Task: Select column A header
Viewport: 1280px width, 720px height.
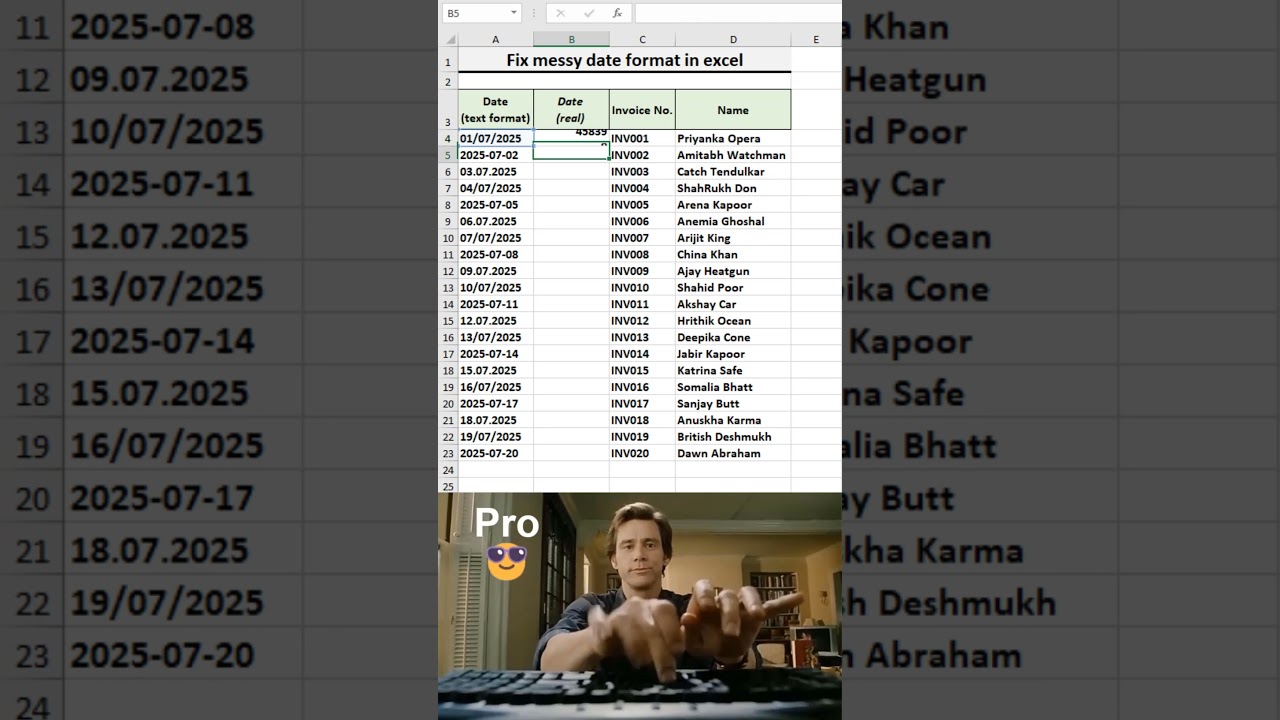Action: (x=495, y=40)
